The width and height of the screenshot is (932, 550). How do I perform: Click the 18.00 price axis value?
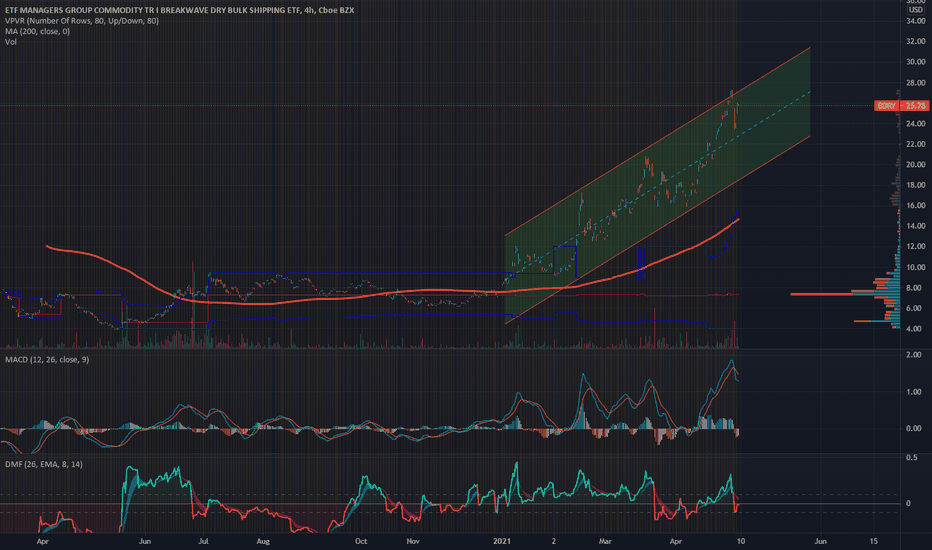[915, 185]
